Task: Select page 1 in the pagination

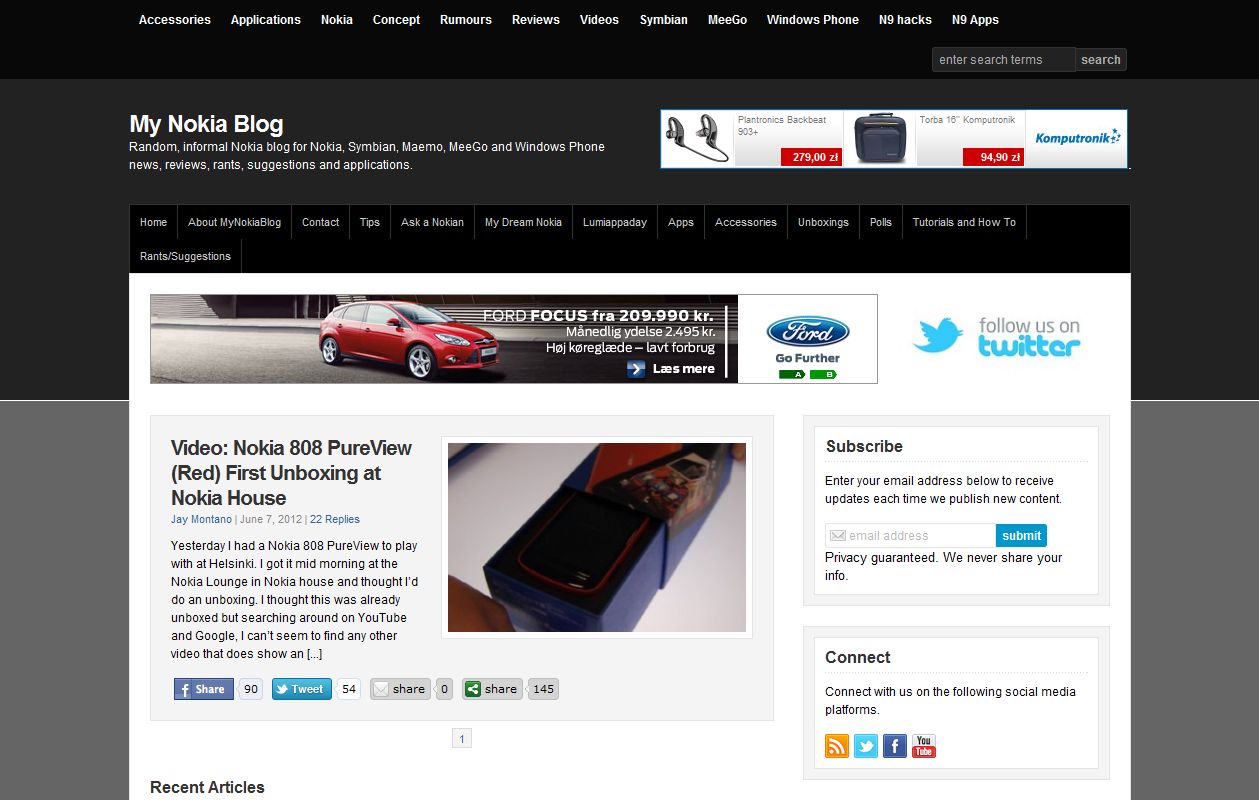Action: coord(462,739)
